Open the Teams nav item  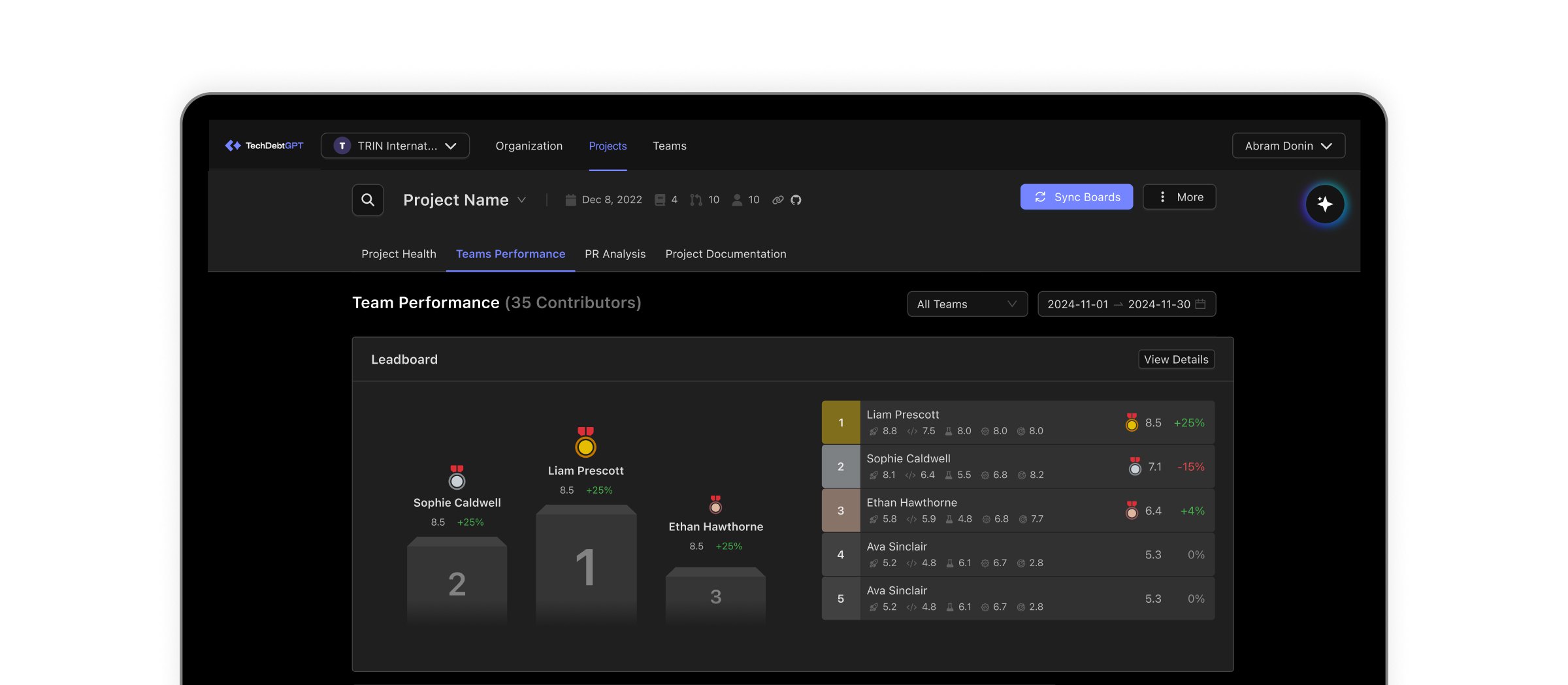[669, 146]
